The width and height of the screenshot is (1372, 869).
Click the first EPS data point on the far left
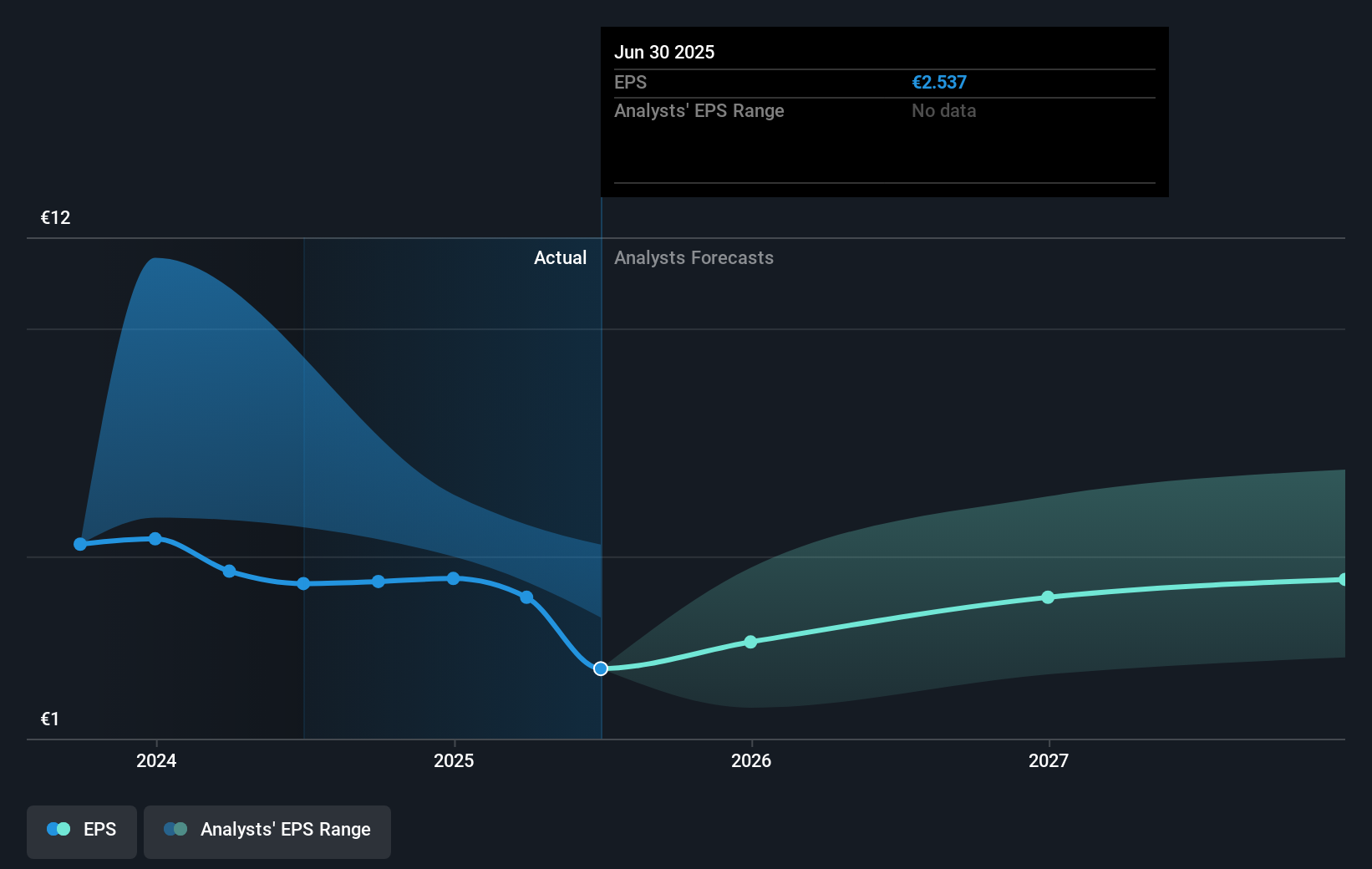tap(80, 544)
